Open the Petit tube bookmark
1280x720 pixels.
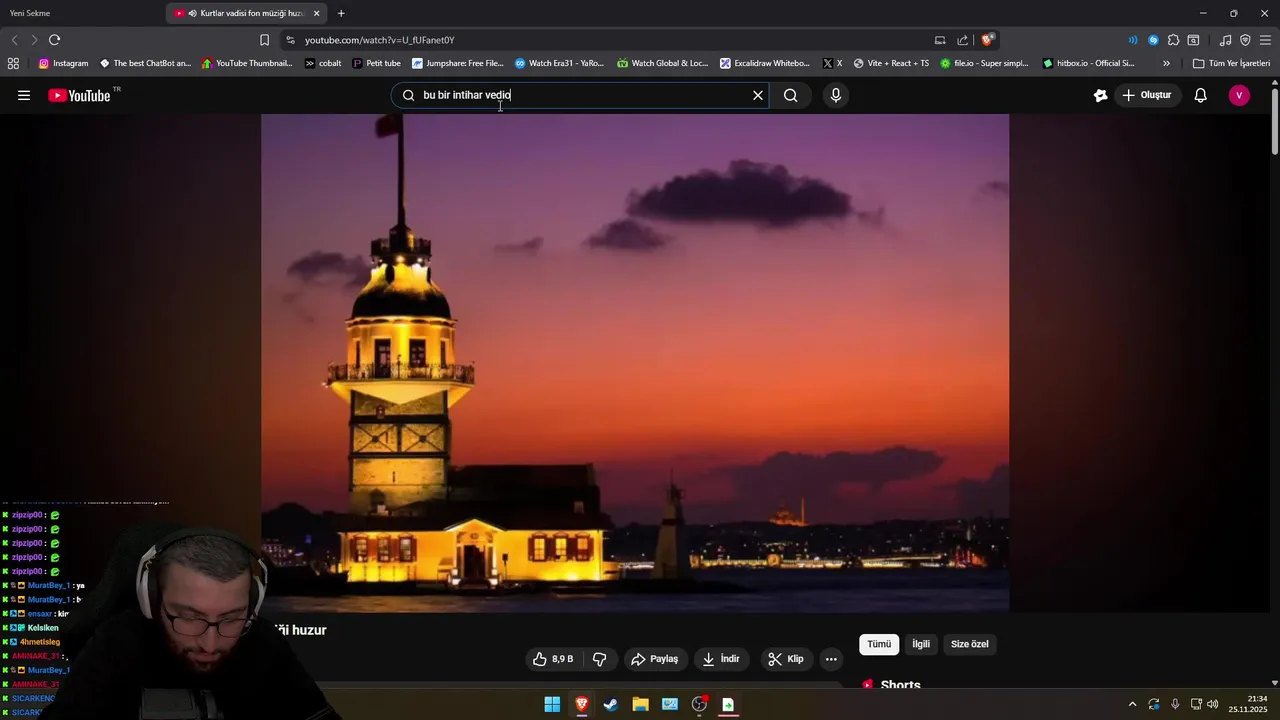376,63
